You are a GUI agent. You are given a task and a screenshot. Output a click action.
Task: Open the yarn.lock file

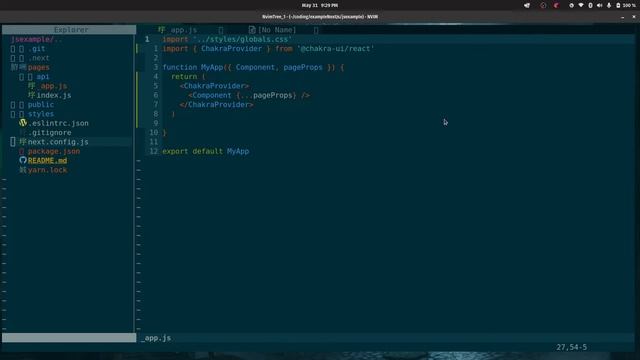click(47, 170)
